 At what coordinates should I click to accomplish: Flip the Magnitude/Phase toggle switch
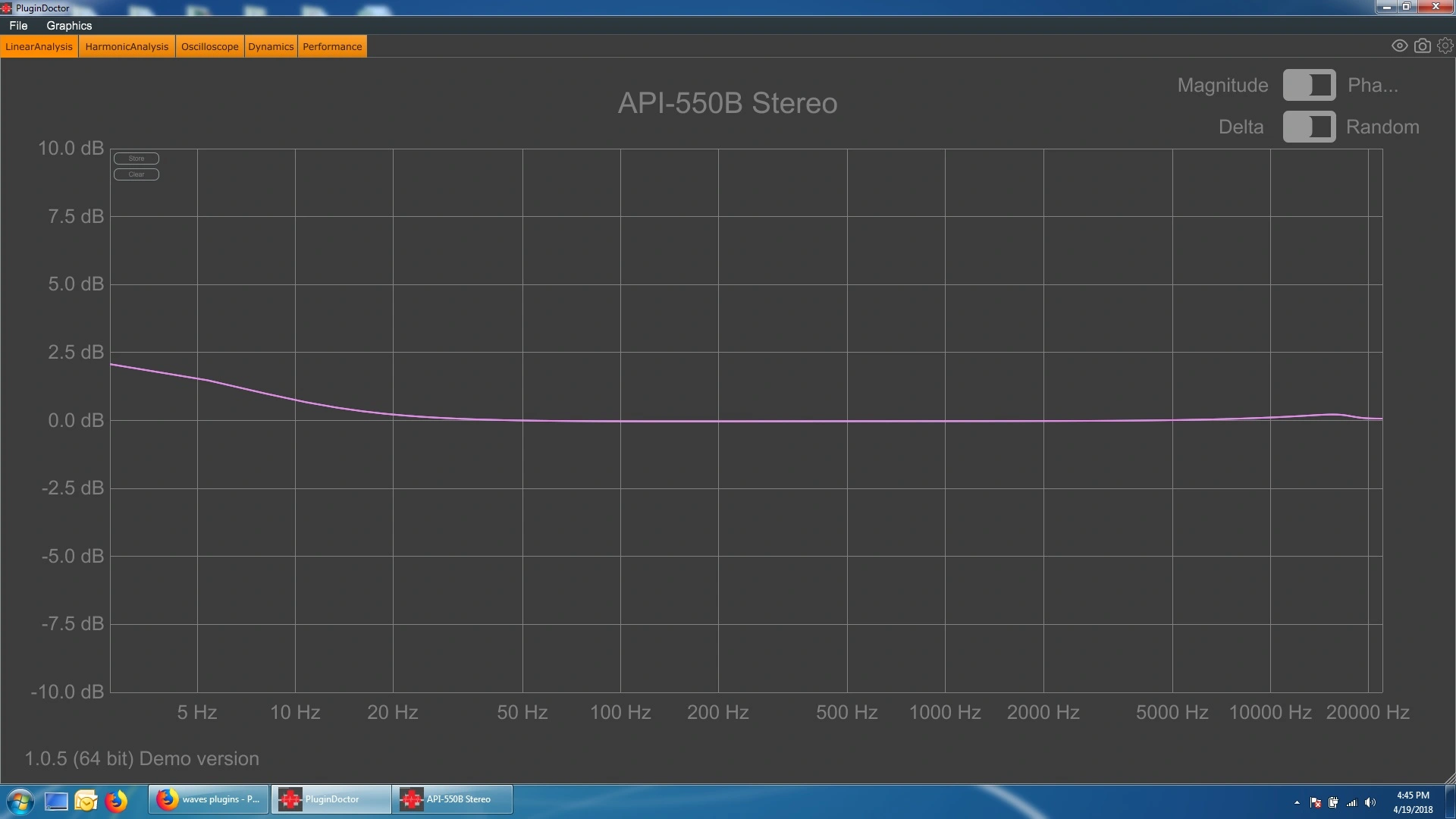point(1309,85)
